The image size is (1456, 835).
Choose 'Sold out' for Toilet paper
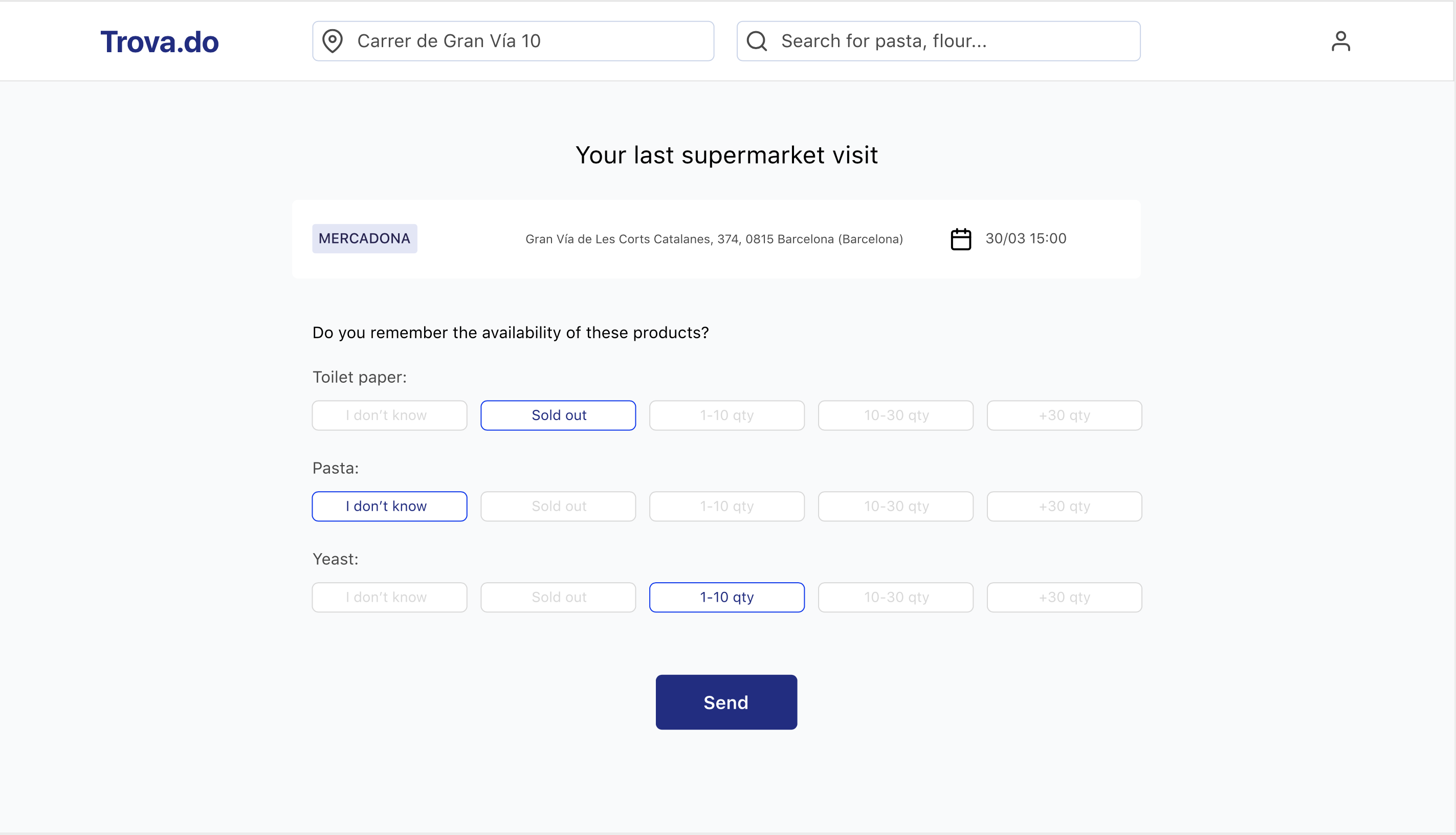pos(558,415)
